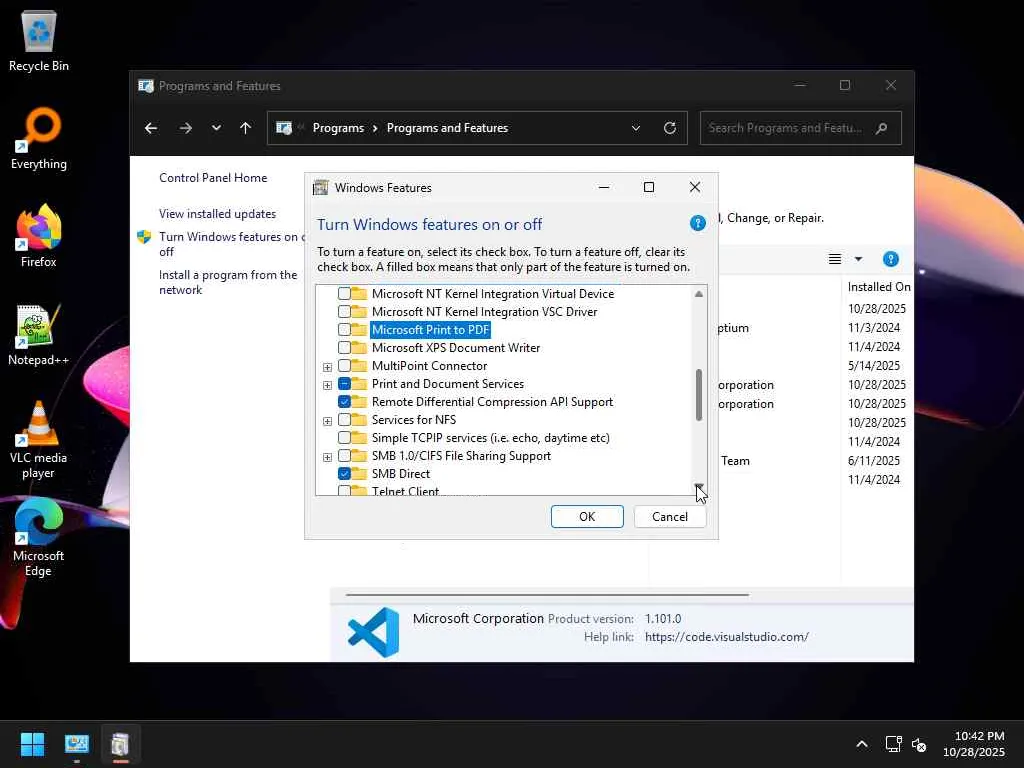Screen dimensions: 1024x768
Task: Enable Microsoft XPS Document Writer checkbox
Action: tap(344, 347)
